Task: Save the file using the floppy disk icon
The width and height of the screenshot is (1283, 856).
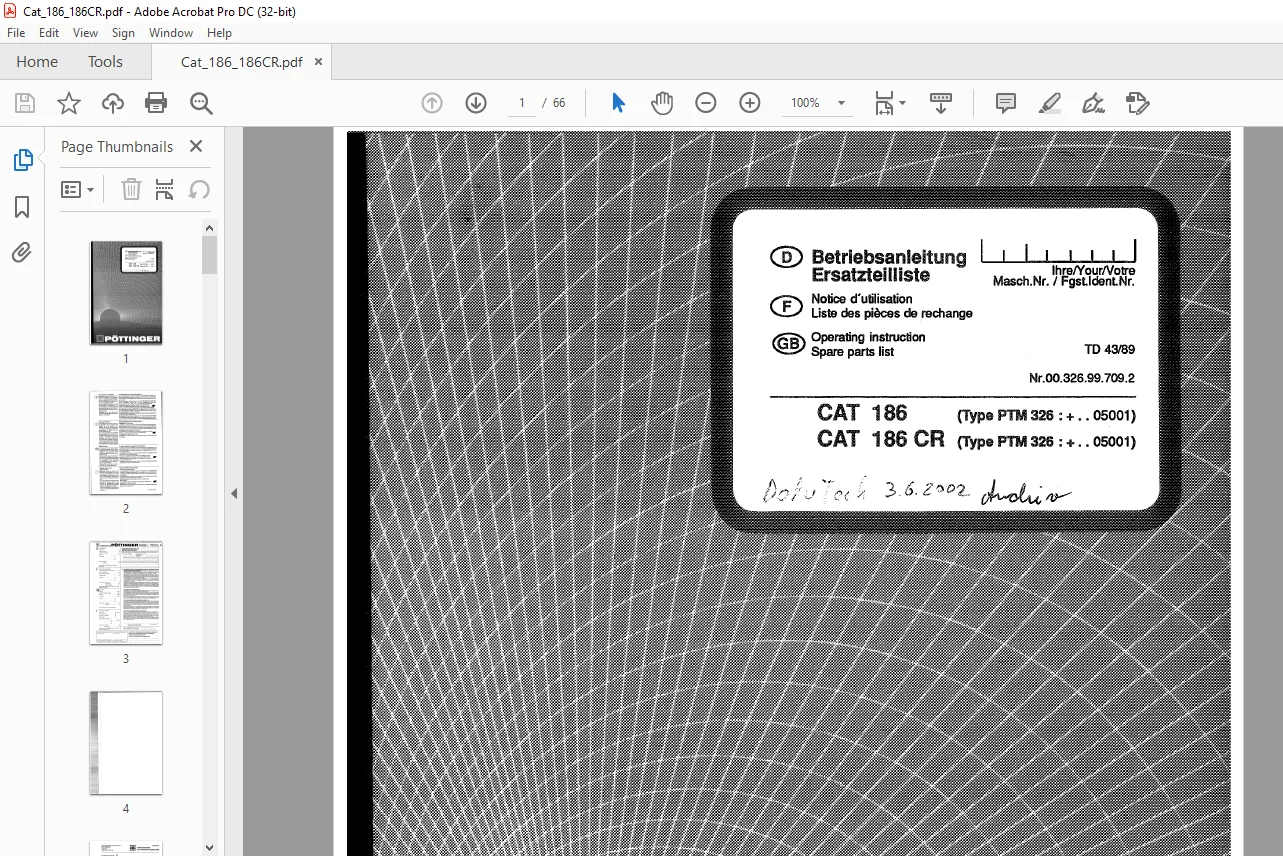Action: [25, 103]
